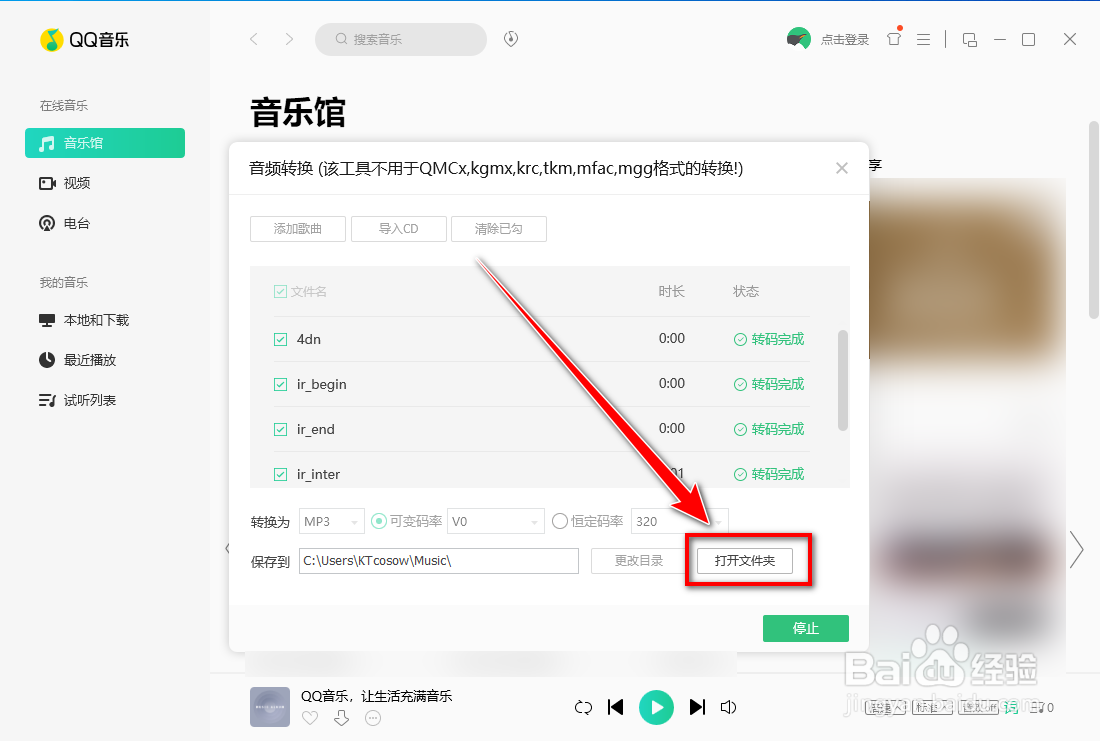Start playback with the green play button

point(657,707)
